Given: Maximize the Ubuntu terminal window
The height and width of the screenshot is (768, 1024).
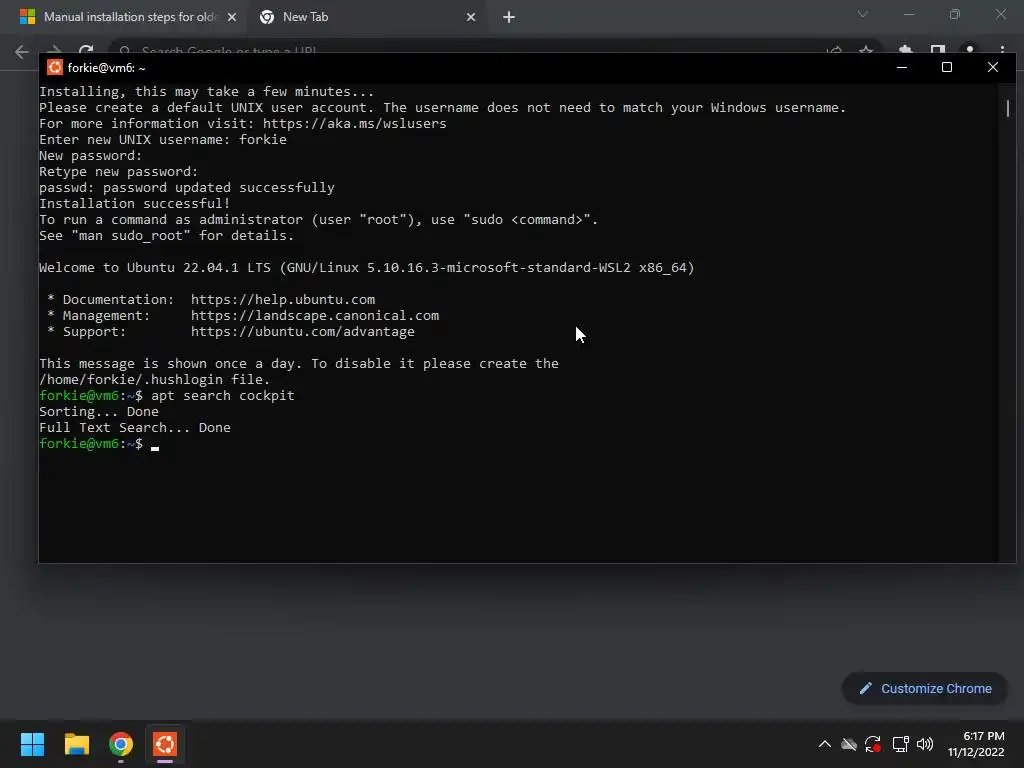Looking at the screenshot, I should point(947,67).
